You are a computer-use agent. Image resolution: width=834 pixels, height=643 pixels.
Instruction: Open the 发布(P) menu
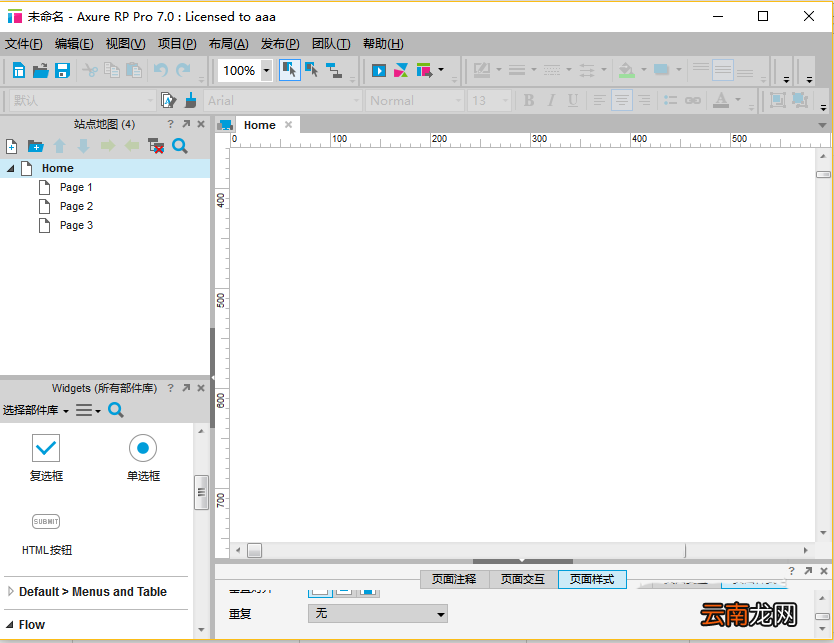[x=280, y=44]
